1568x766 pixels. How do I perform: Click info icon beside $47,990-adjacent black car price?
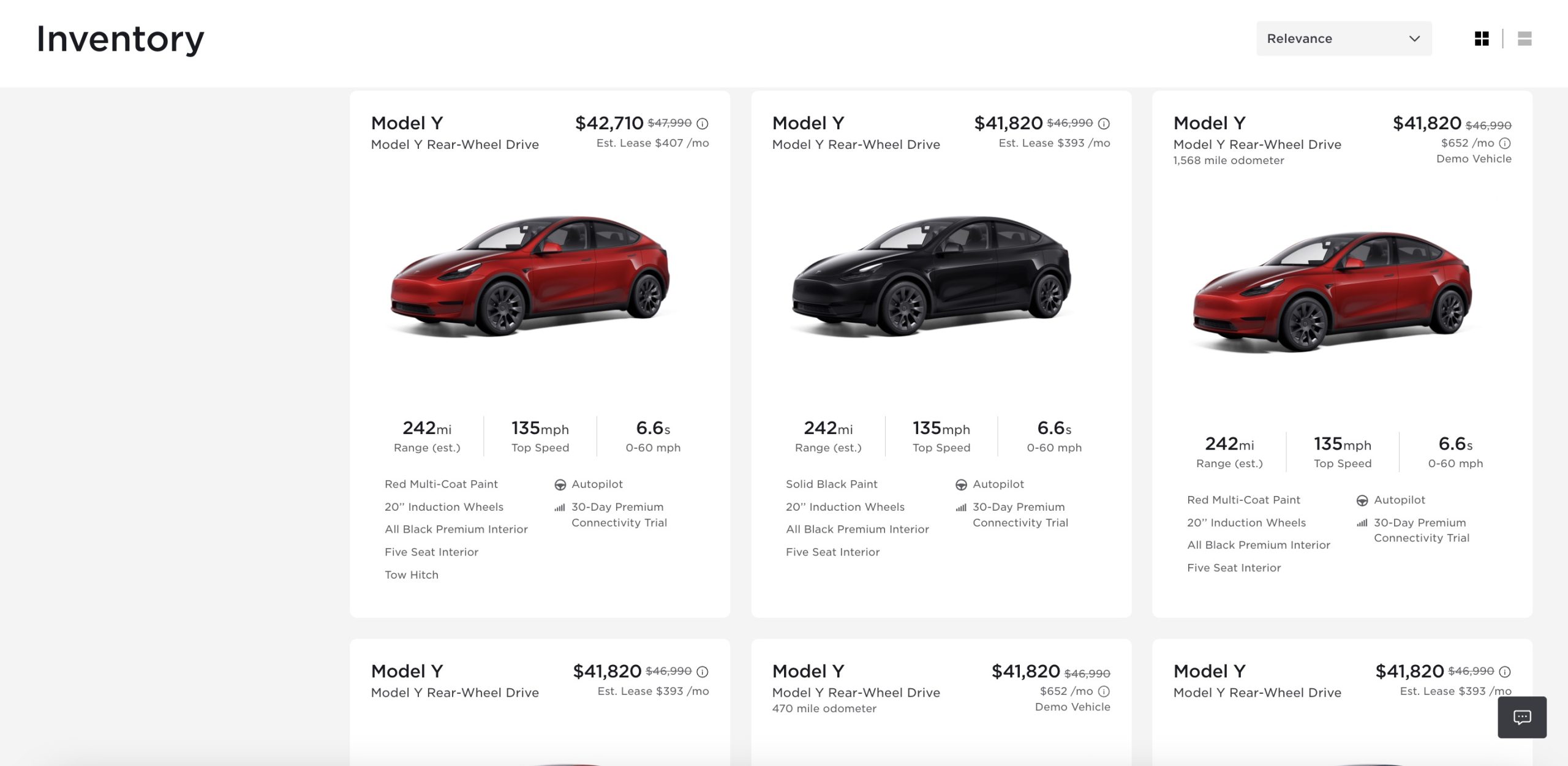coord(1104,124)
